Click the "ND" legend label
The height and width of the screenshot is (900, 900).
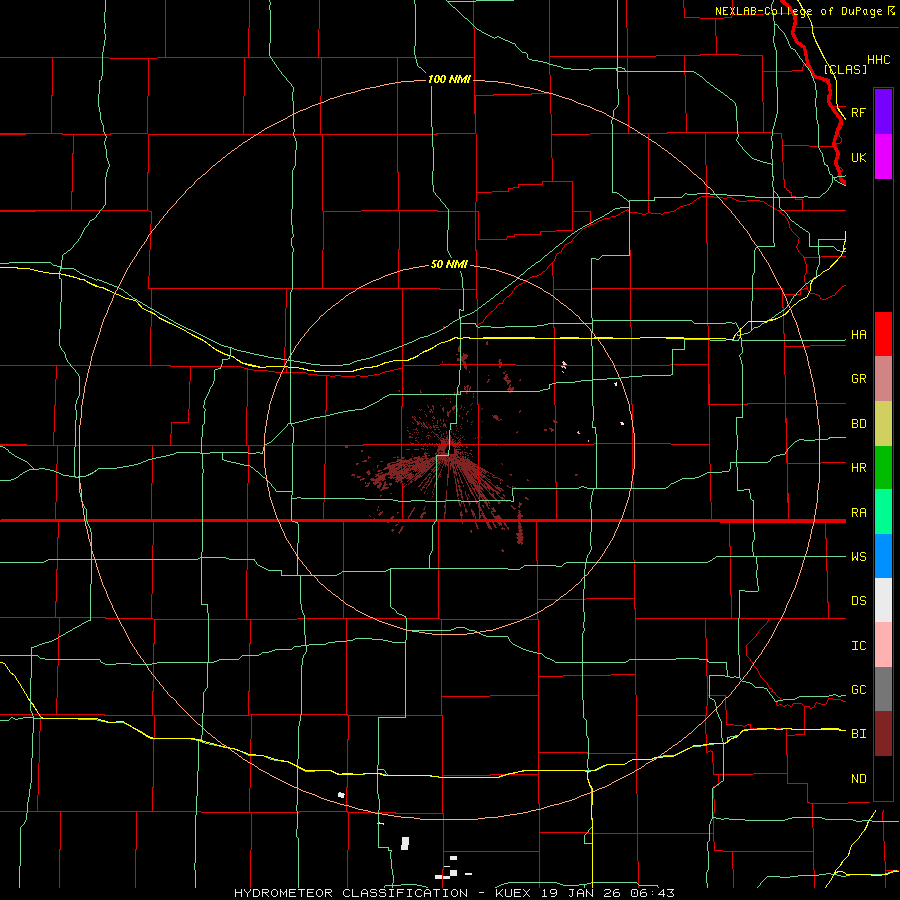[858, 779]
